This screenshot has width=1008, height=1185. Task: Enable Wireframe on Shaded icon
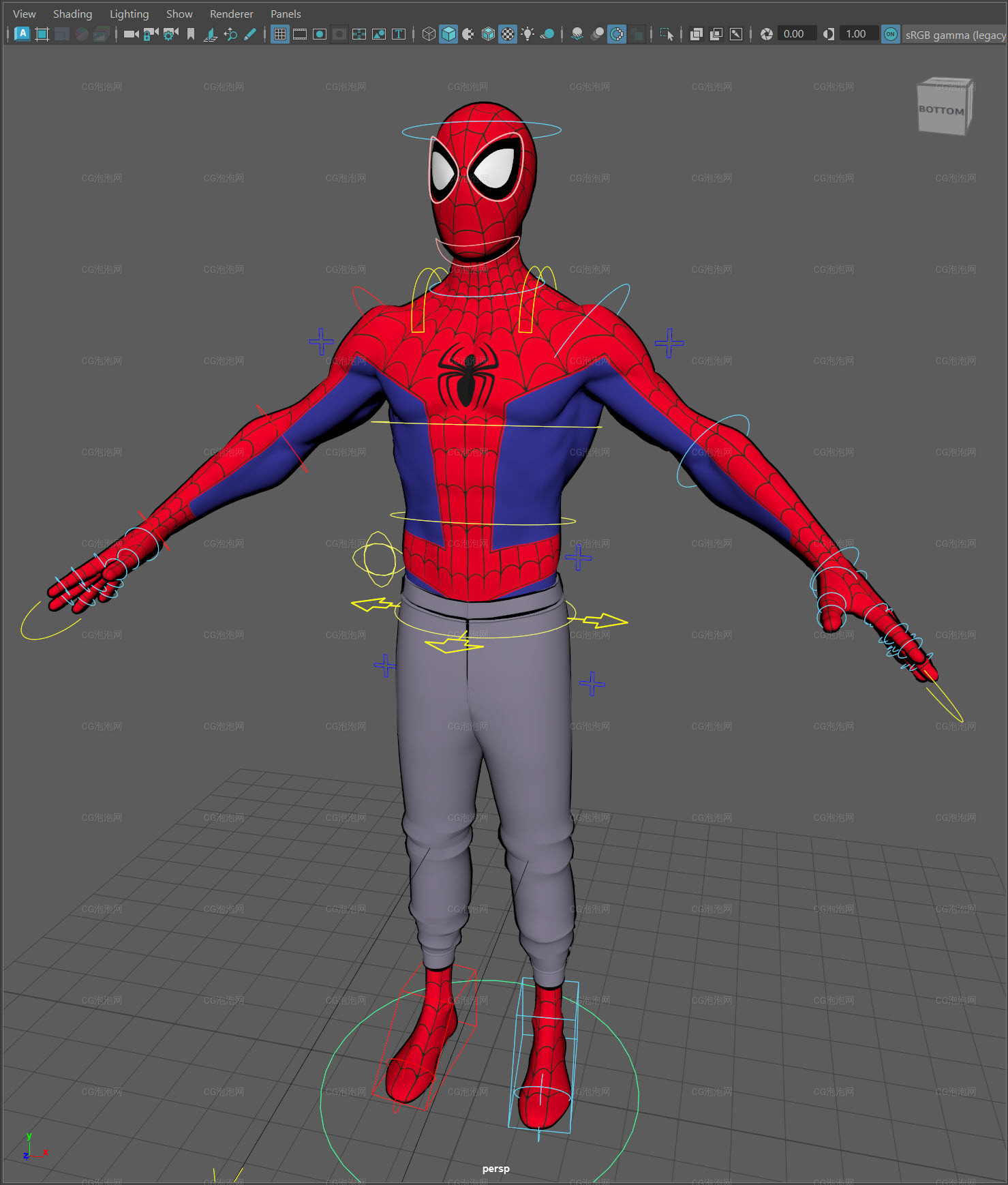(488, 34)
